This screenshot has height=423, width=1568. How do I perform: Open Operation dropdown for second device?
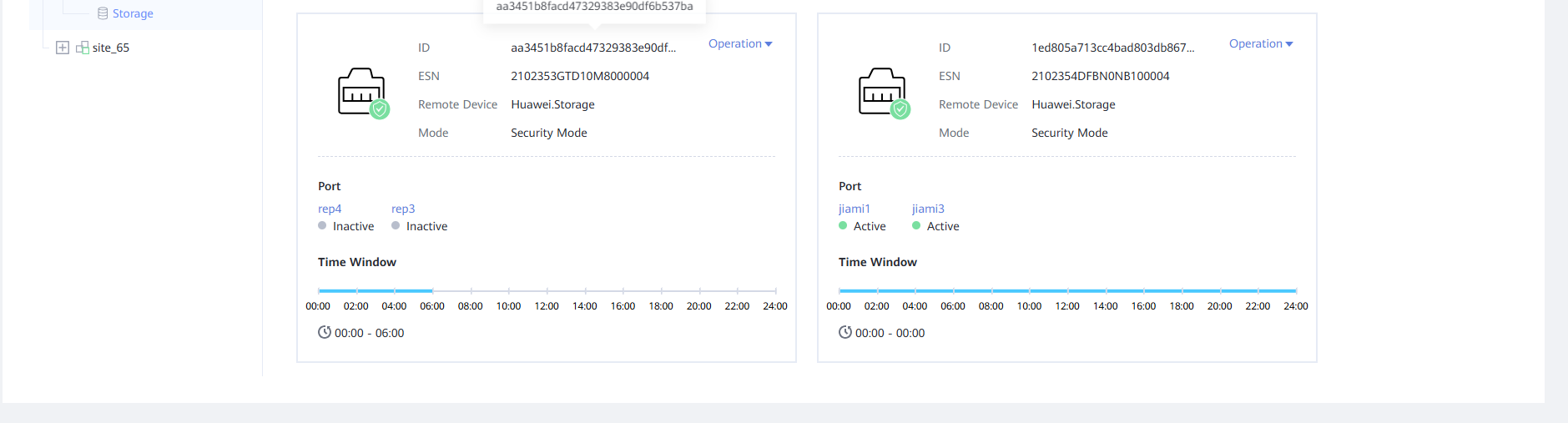pyautogui.click(x=1260, y=43)
